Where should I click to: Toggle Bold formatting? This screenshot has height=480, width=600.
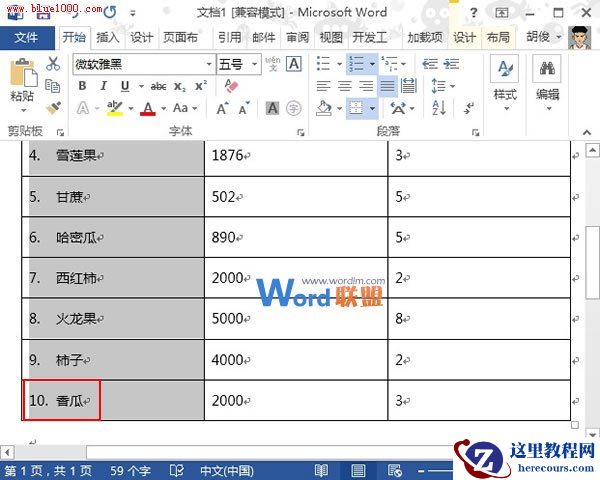[82, 86]
